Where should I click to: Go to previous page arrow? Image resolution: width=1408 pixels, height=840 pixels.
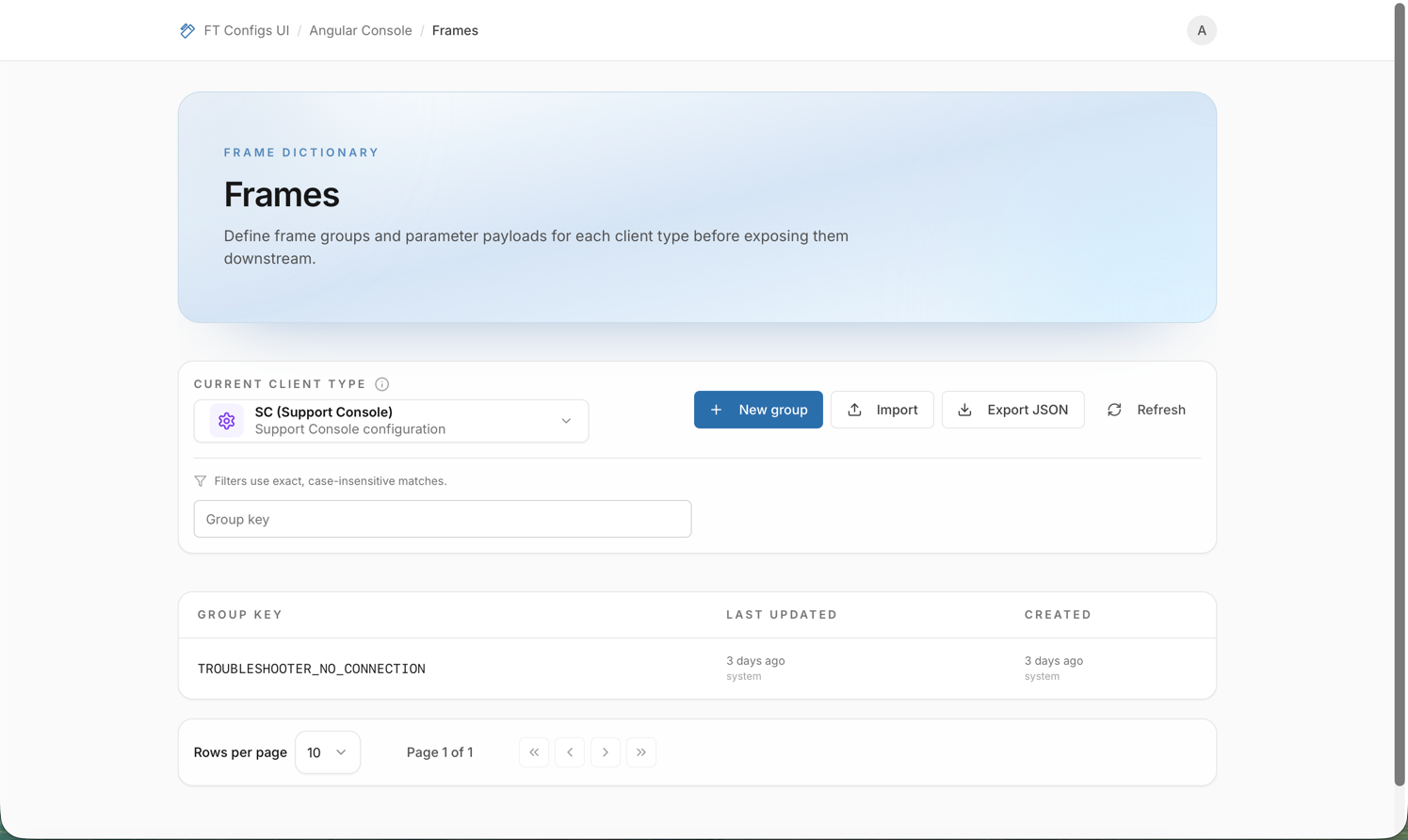pos(570,752)
